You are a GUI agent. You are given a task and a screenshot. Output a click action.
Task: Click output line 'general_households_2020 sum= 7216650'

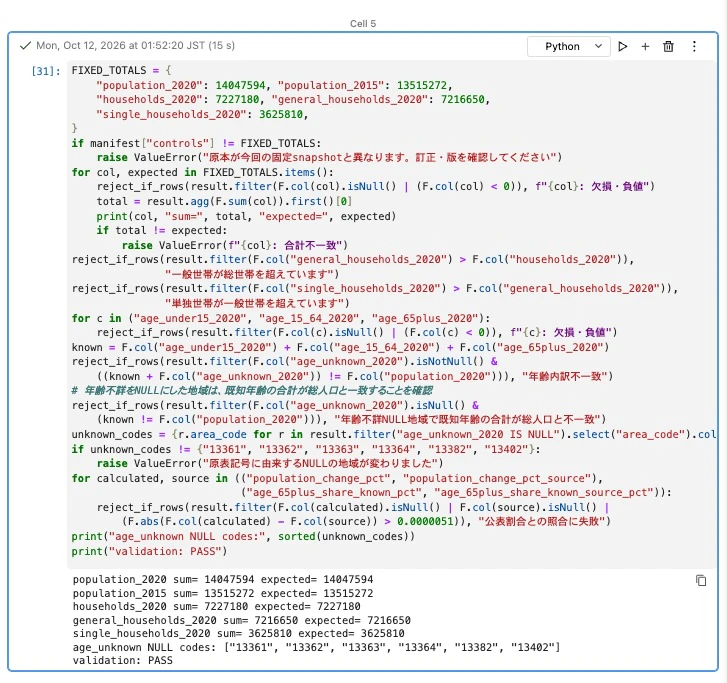click(242, 620)
